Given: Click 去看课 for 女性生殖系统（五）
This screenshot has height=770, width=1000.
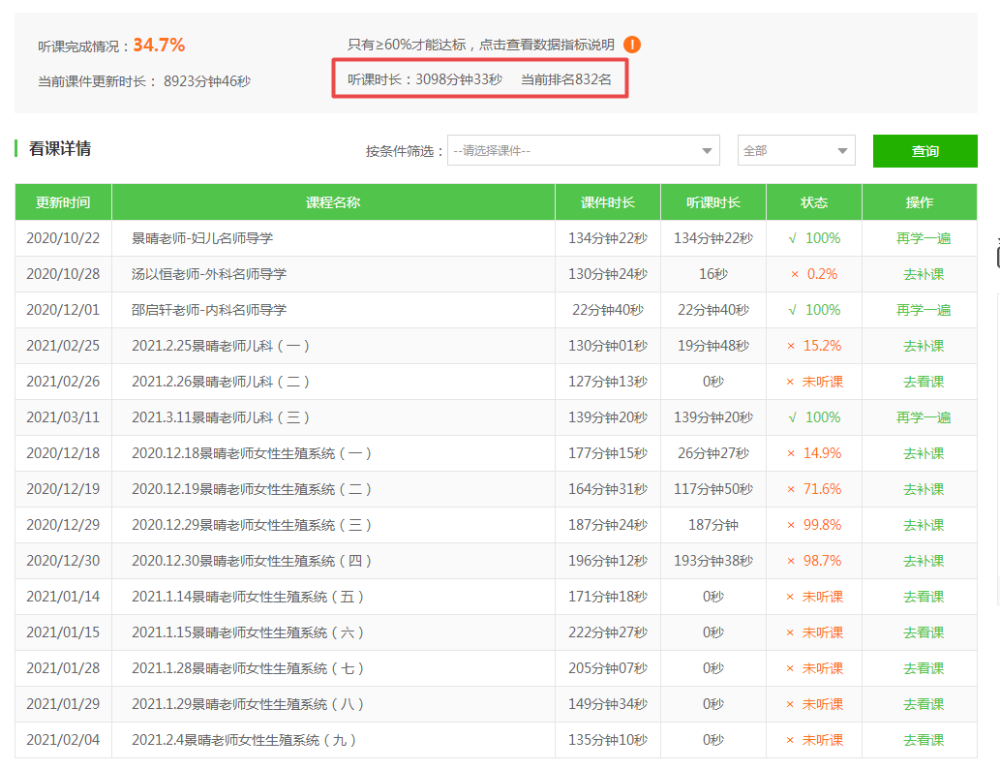Looking at the screenshot, I should point(923,597).
